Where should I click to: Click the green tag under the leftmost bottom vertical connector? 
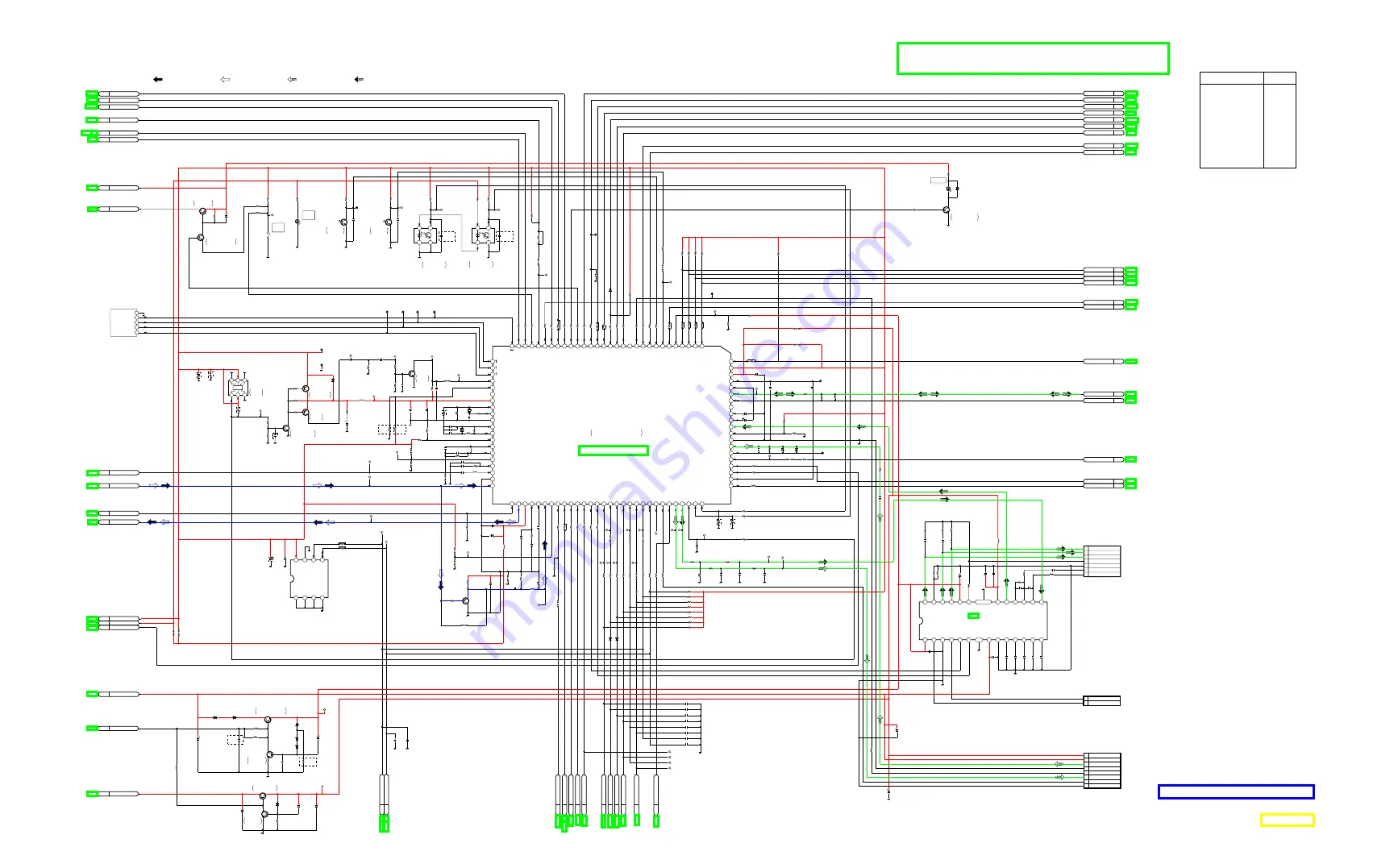[384, 824]
